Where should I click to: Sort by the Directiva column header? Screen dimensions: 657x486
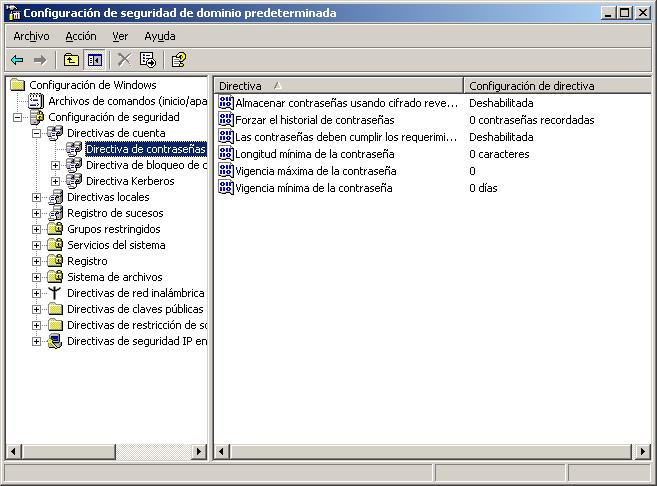(x=338, y=86)
